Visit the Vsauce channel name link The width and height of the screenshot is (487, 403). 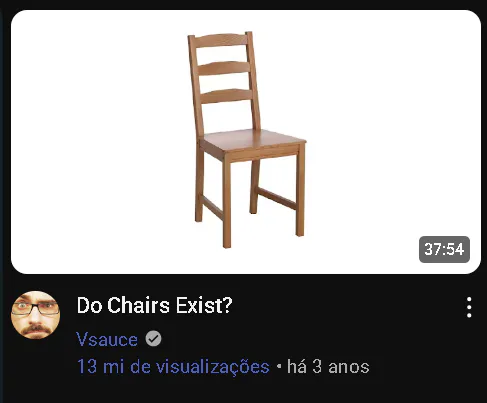tap(107, 339)
